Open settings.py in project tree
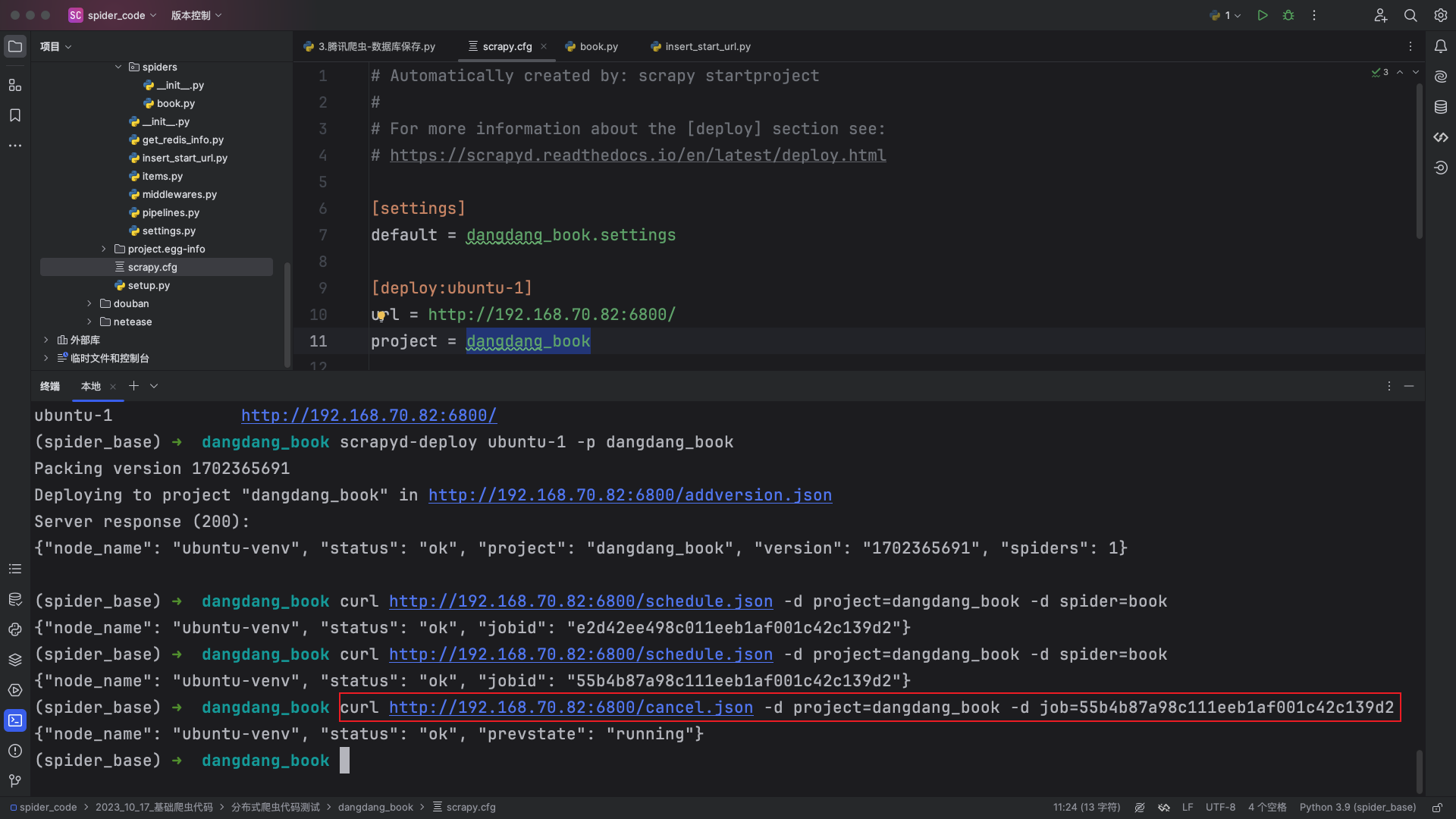1456x819 pixels. 168,231
